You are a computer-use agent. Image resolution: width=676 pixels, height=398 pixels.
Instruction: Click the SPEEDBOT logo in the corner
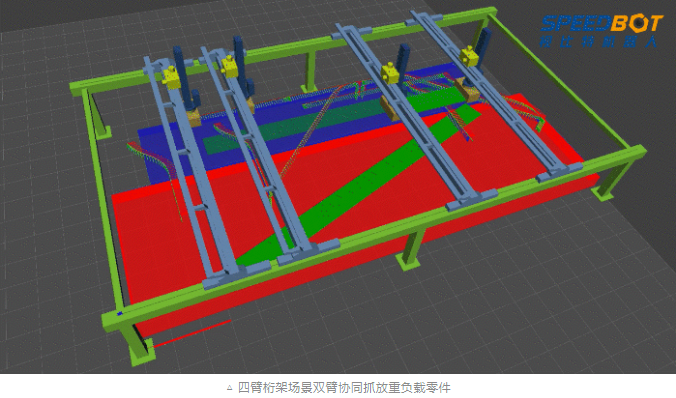tap(601, 31)
